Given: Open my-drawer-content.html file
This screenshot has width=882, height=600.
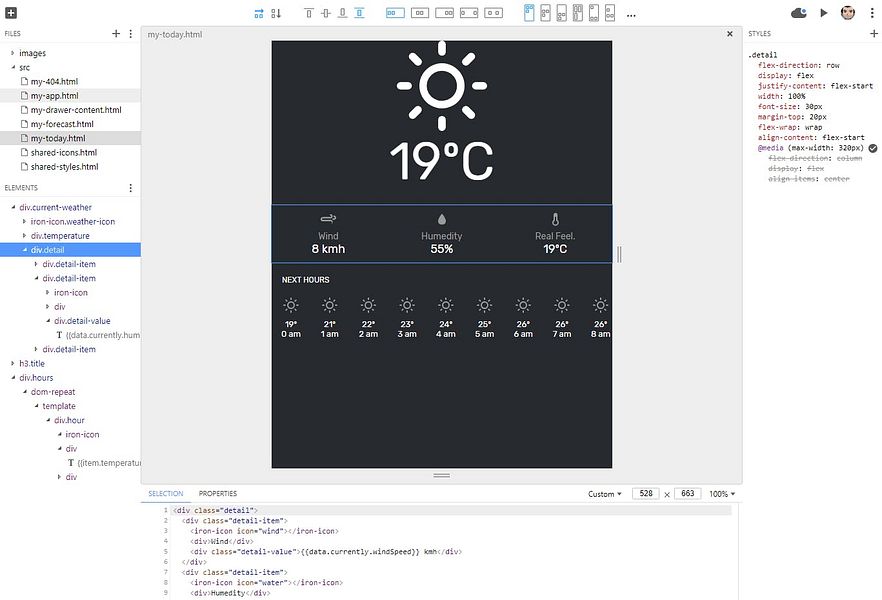Looking at the screenshot, I should 76,110.
